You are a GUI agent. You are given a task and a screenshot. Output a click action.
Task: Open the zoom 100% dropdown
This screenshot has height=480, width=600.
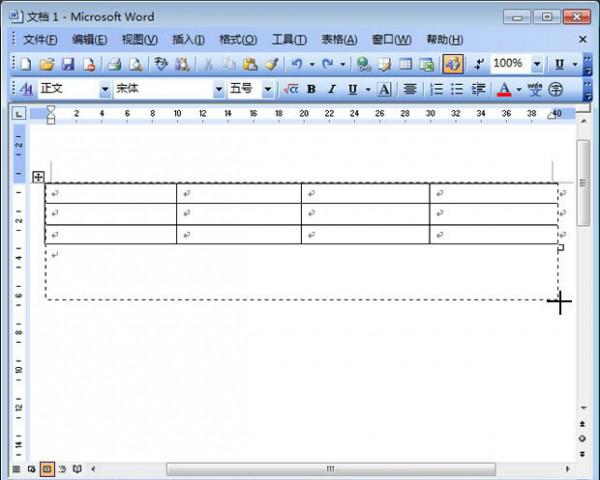tap(537, 64)
